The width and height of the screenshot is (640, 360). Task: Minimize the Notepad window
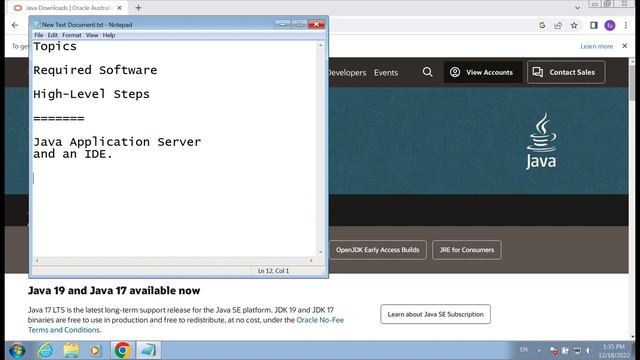[x=282, y=24]
